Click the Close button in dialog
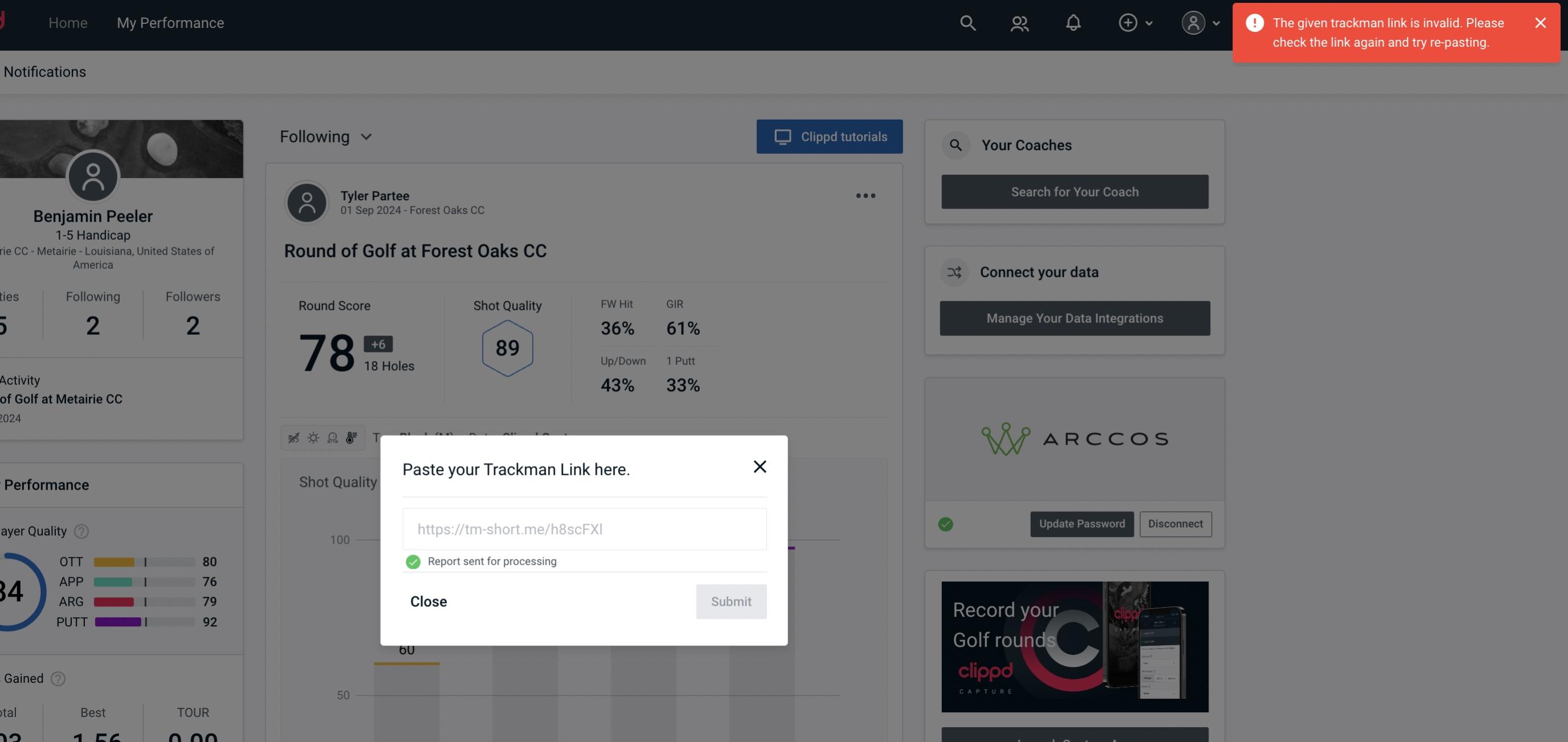Screen dimensions: 1568x742 [428, 601]
